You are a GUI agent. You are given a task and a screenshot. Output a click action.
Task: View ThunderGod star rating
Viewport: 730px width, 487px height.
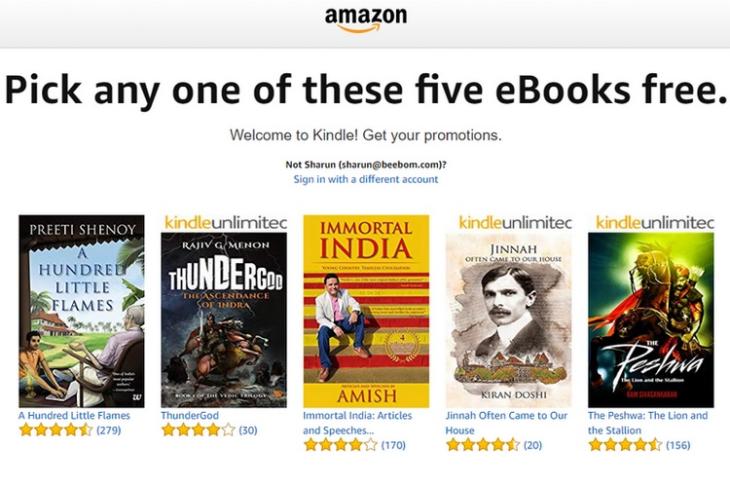(x=198, y=430)
